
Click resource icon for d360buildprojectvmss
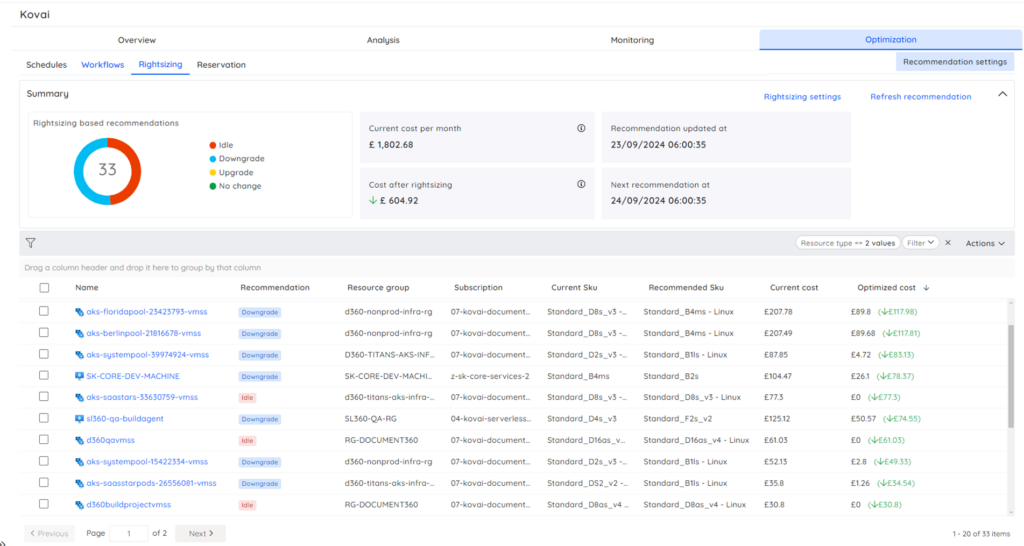tap(80, 504)
